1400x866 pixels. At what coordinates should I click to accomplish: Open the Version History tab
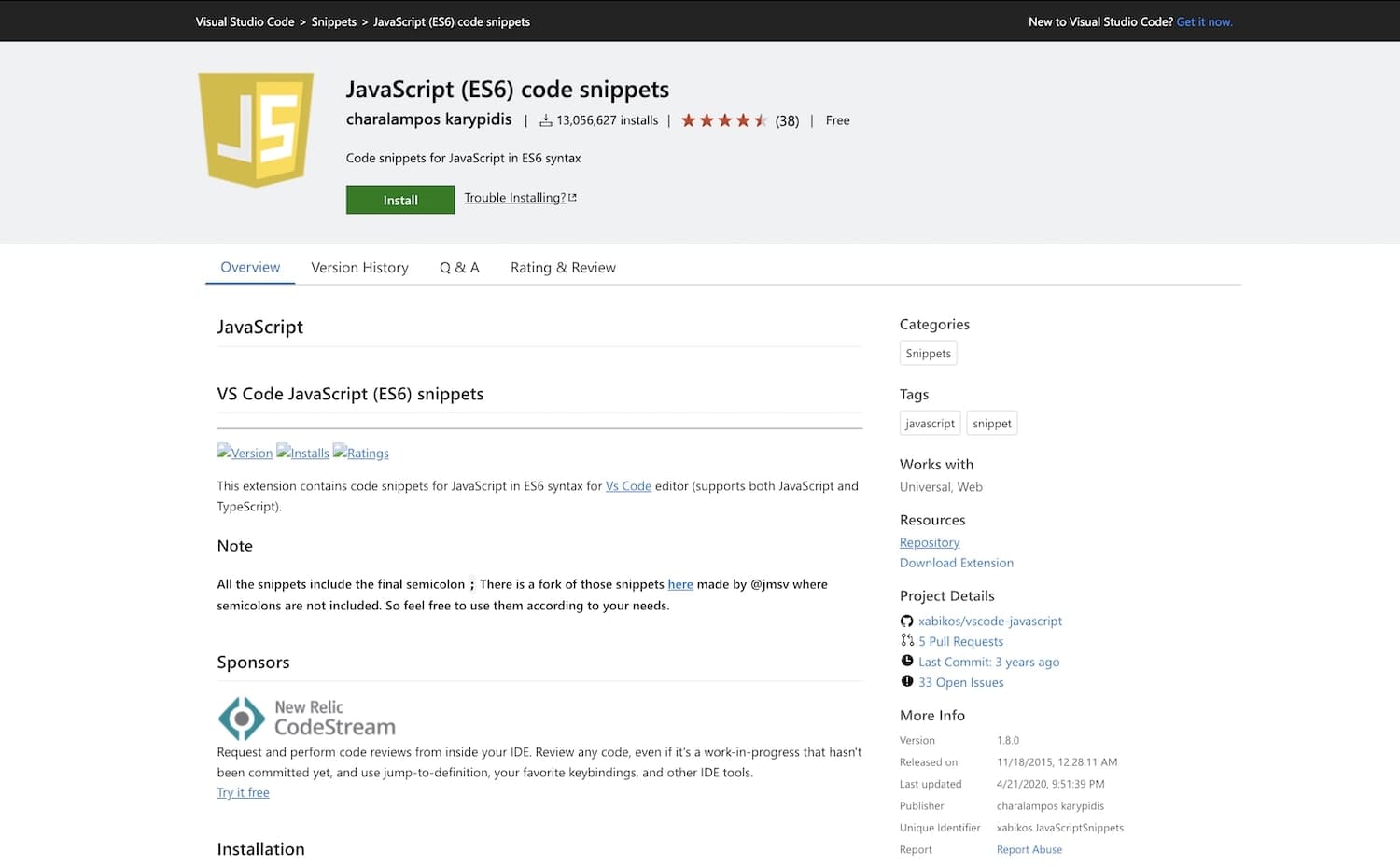[359, 267]
